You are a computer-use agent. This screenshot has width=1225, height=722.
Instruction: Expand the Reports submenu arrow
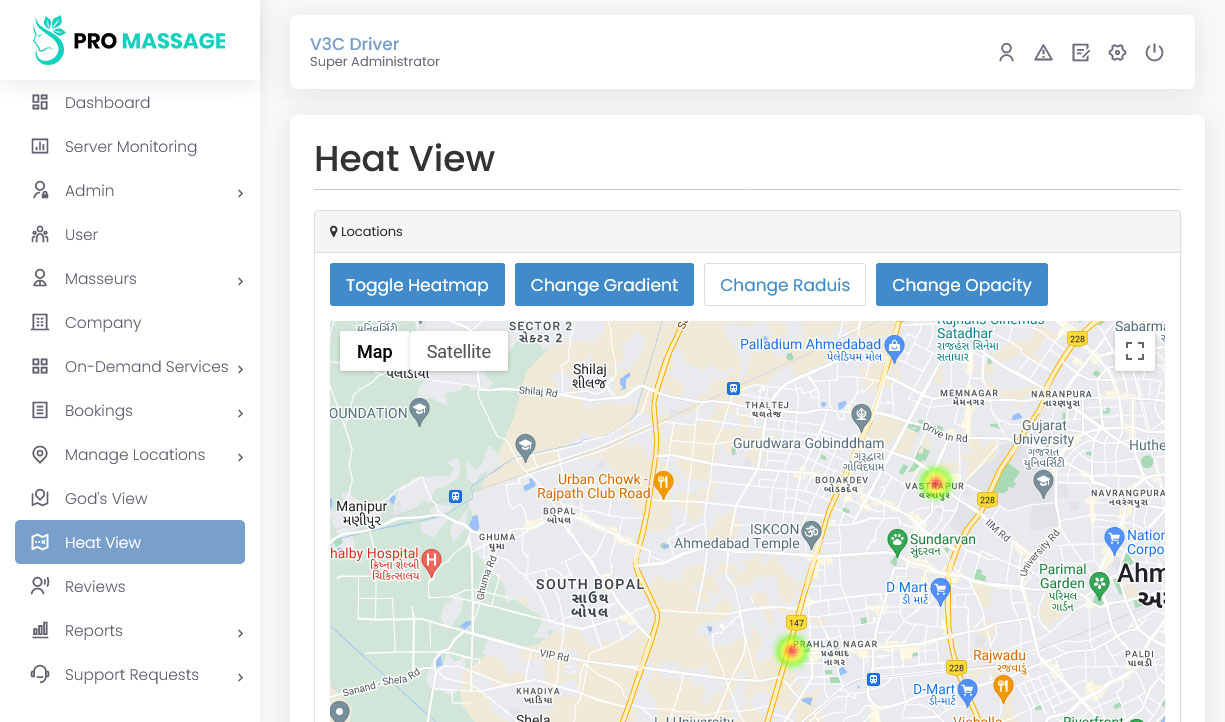(240, 633)
